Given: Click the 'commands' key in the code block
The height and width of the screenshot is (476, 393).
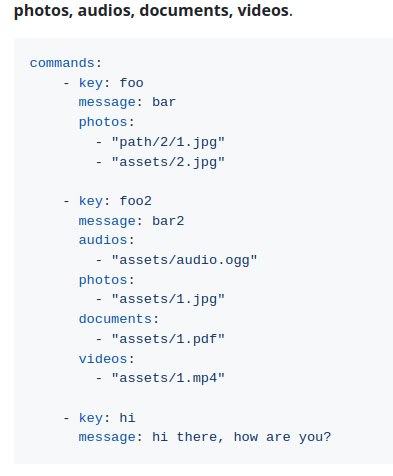Looking at the screenshot, I should click(62, 63).
